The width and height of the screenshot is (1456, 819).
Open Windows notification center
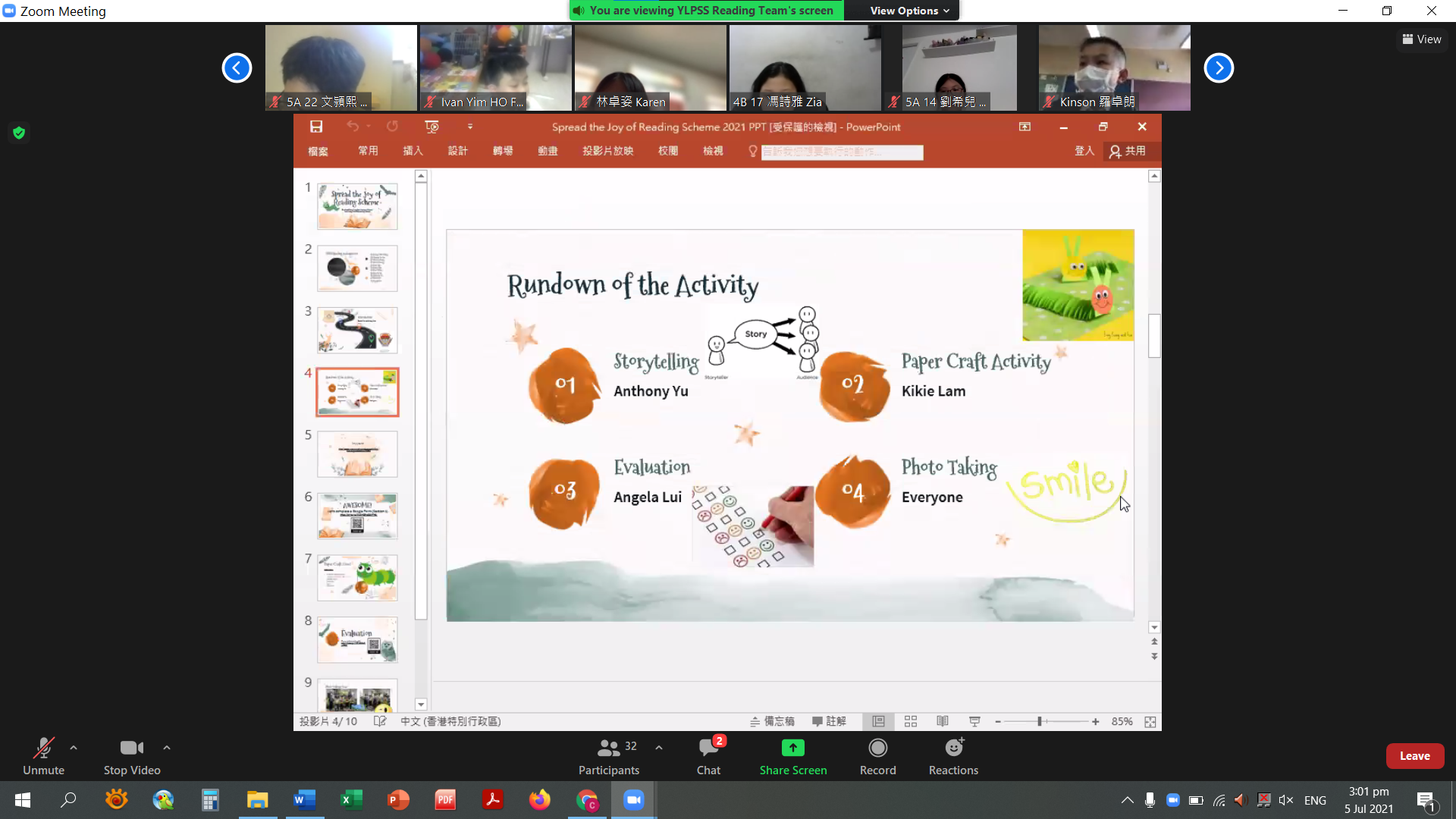[x=1426, y=801]
